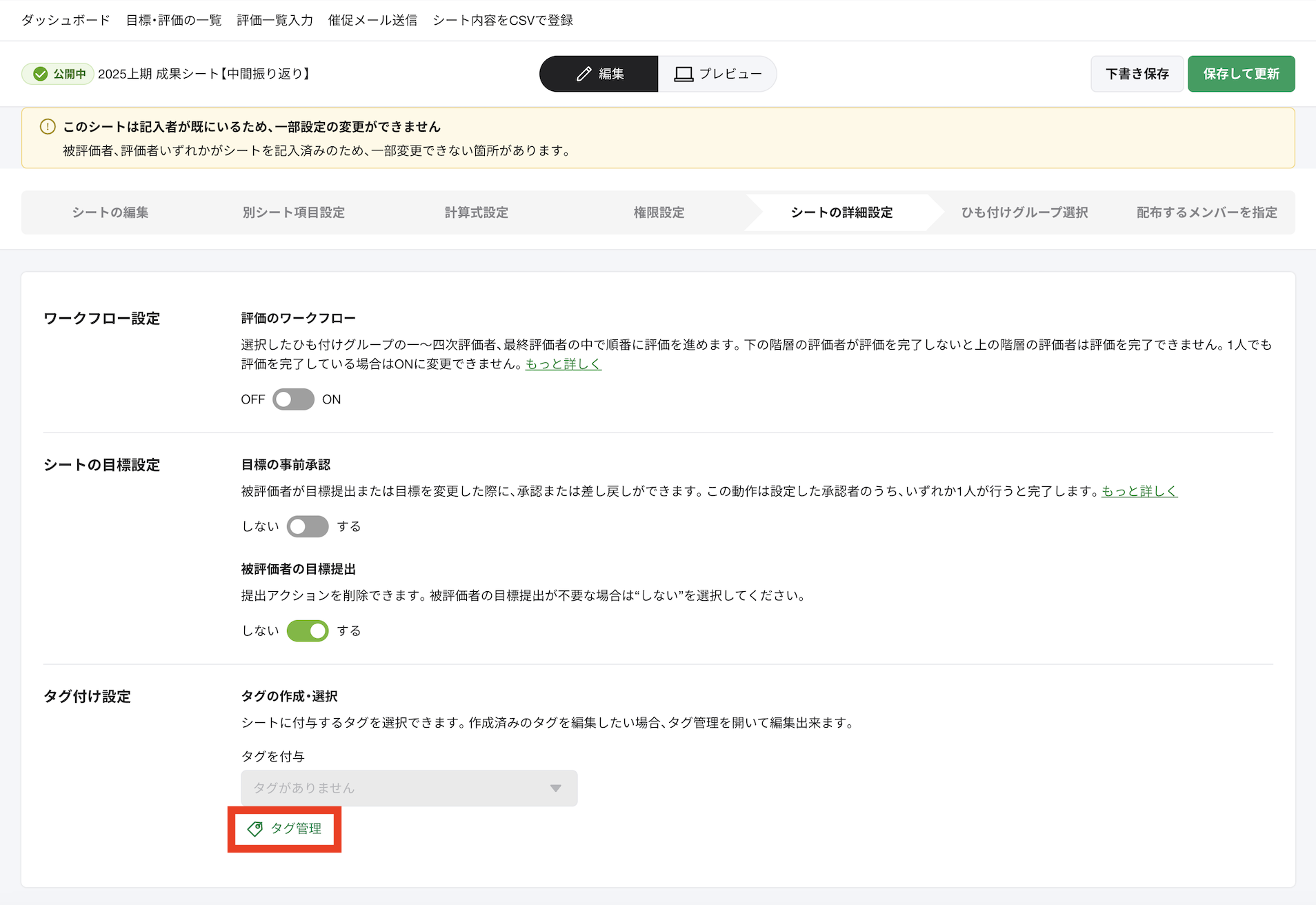Click the arrow of the タグがありません dropdown
This screenshot has width=1316, height=905.
click(x=555, y=788)
